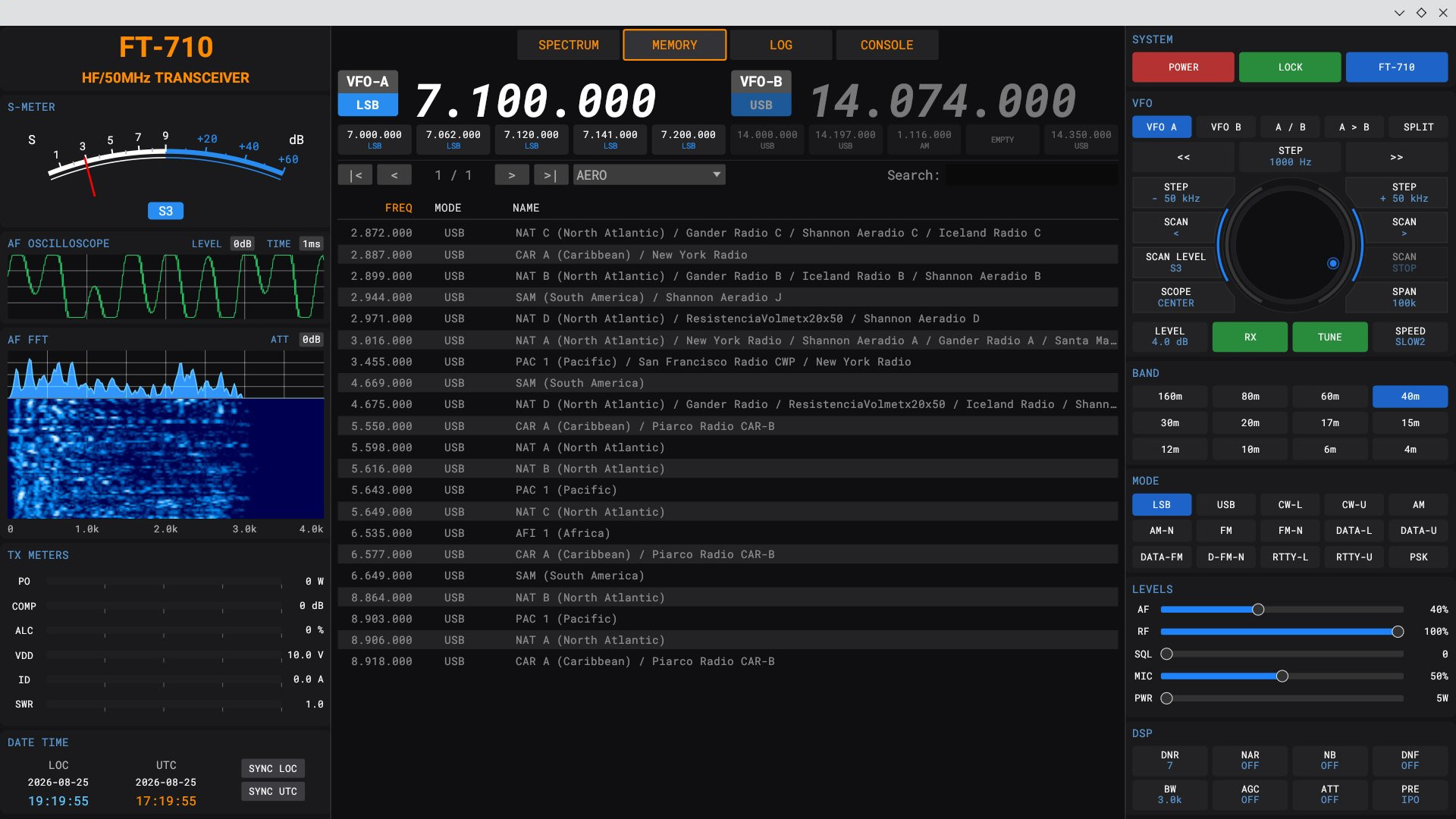
Task: Switch to the SPECTRUM tab
Action: 568,45
